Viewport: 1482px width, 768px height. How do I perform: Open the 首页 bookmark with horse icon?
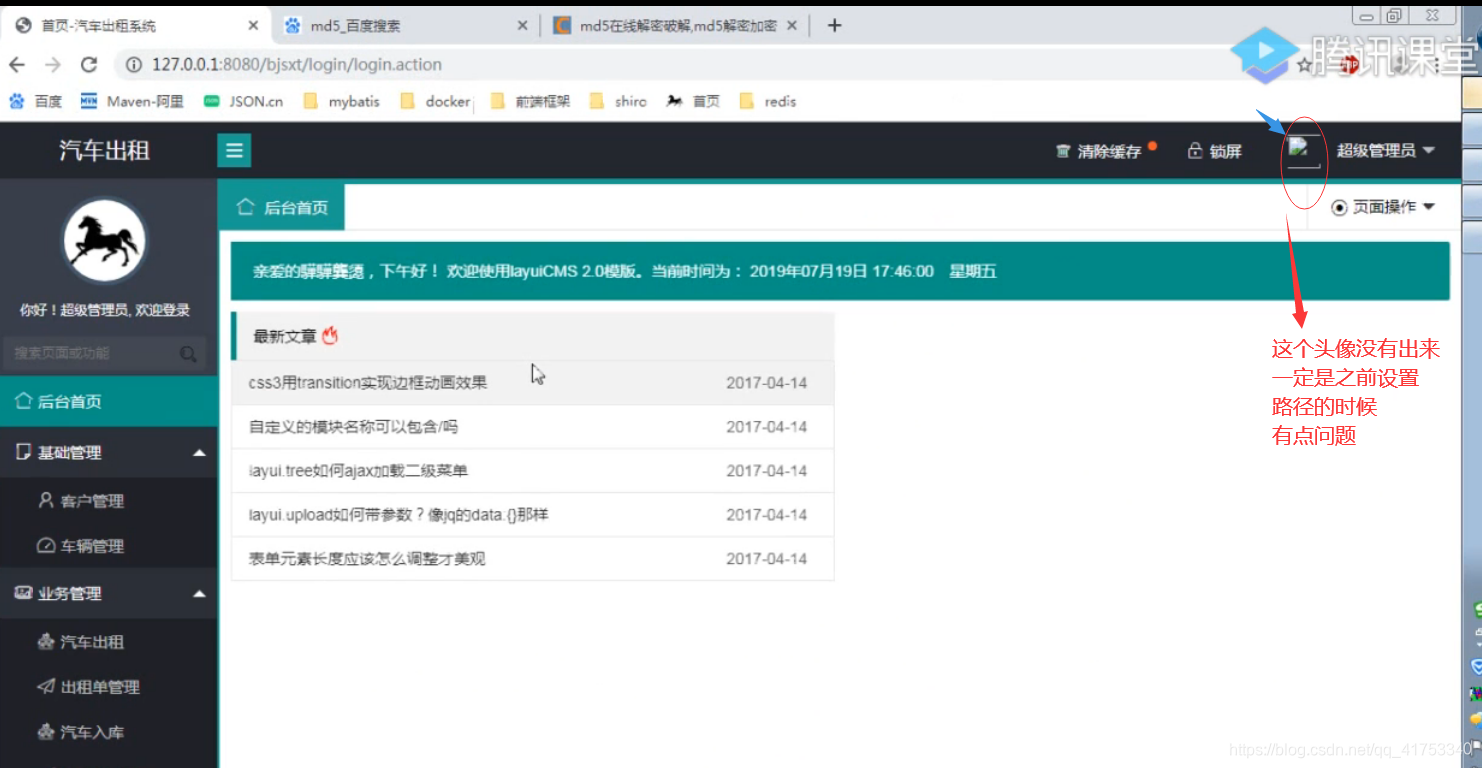pyautogui.click(x=693, y=101)
